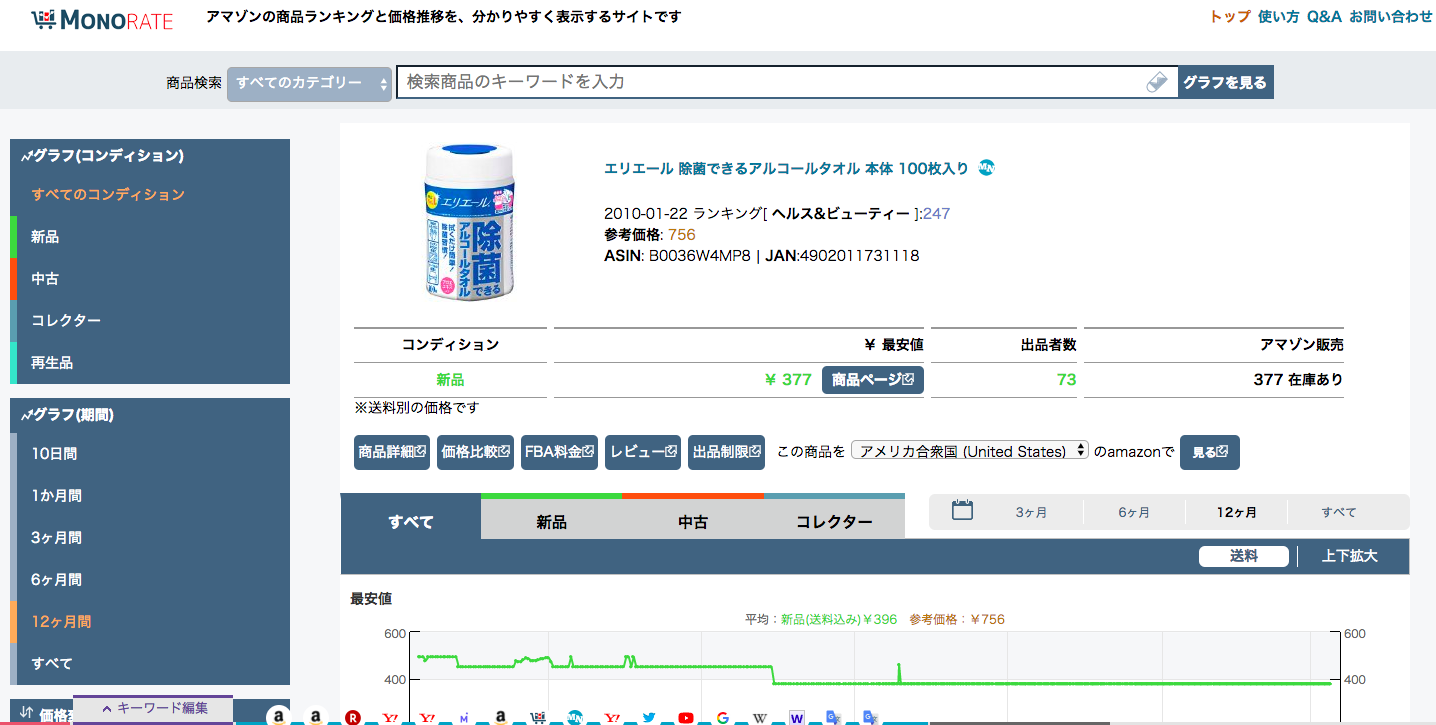1436x725 pixels.
Task: Open the FBA料金 button
Action: pyautogui.click(x=560, y=452)
